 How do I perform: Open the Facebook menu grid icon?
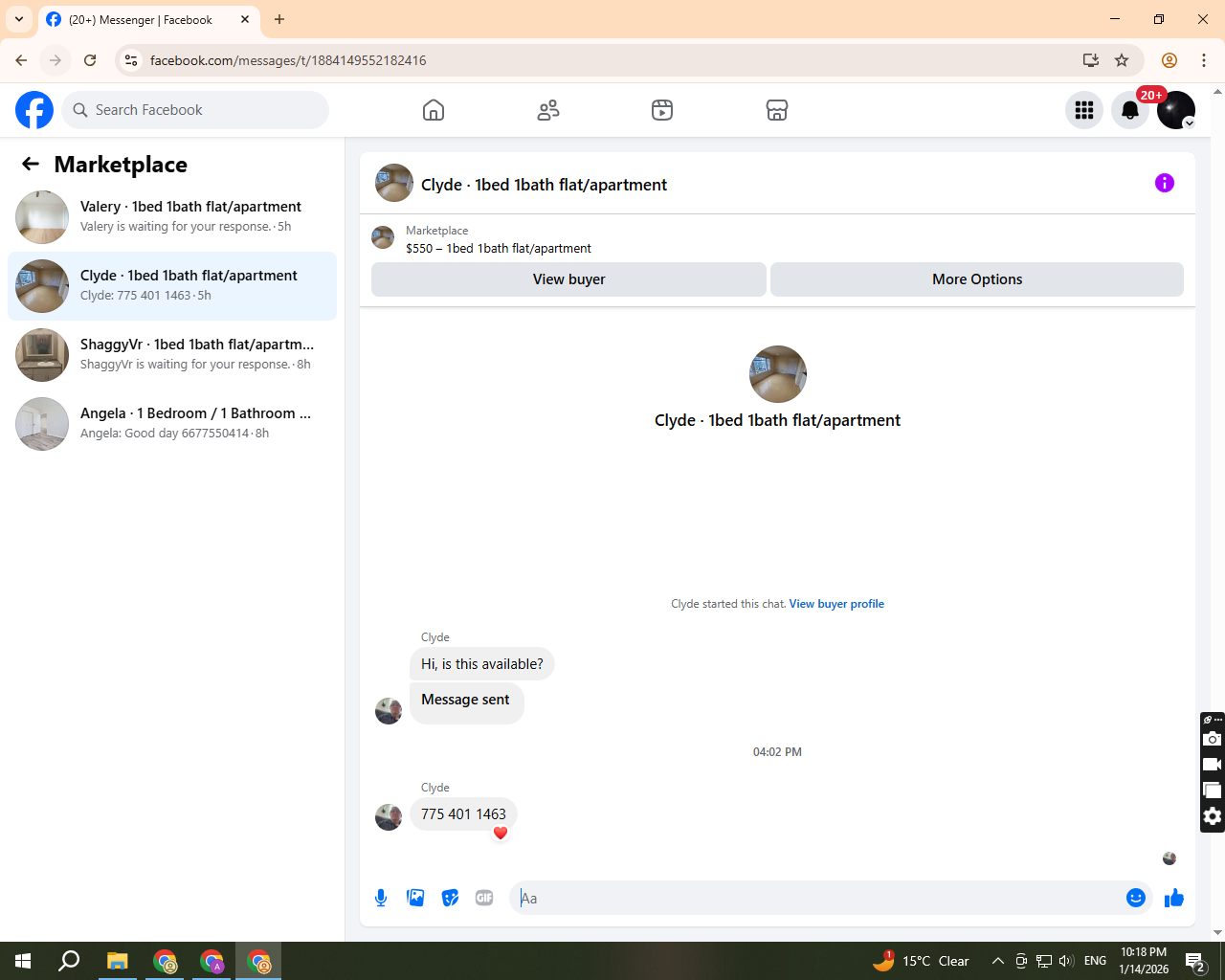[1084, 110]
